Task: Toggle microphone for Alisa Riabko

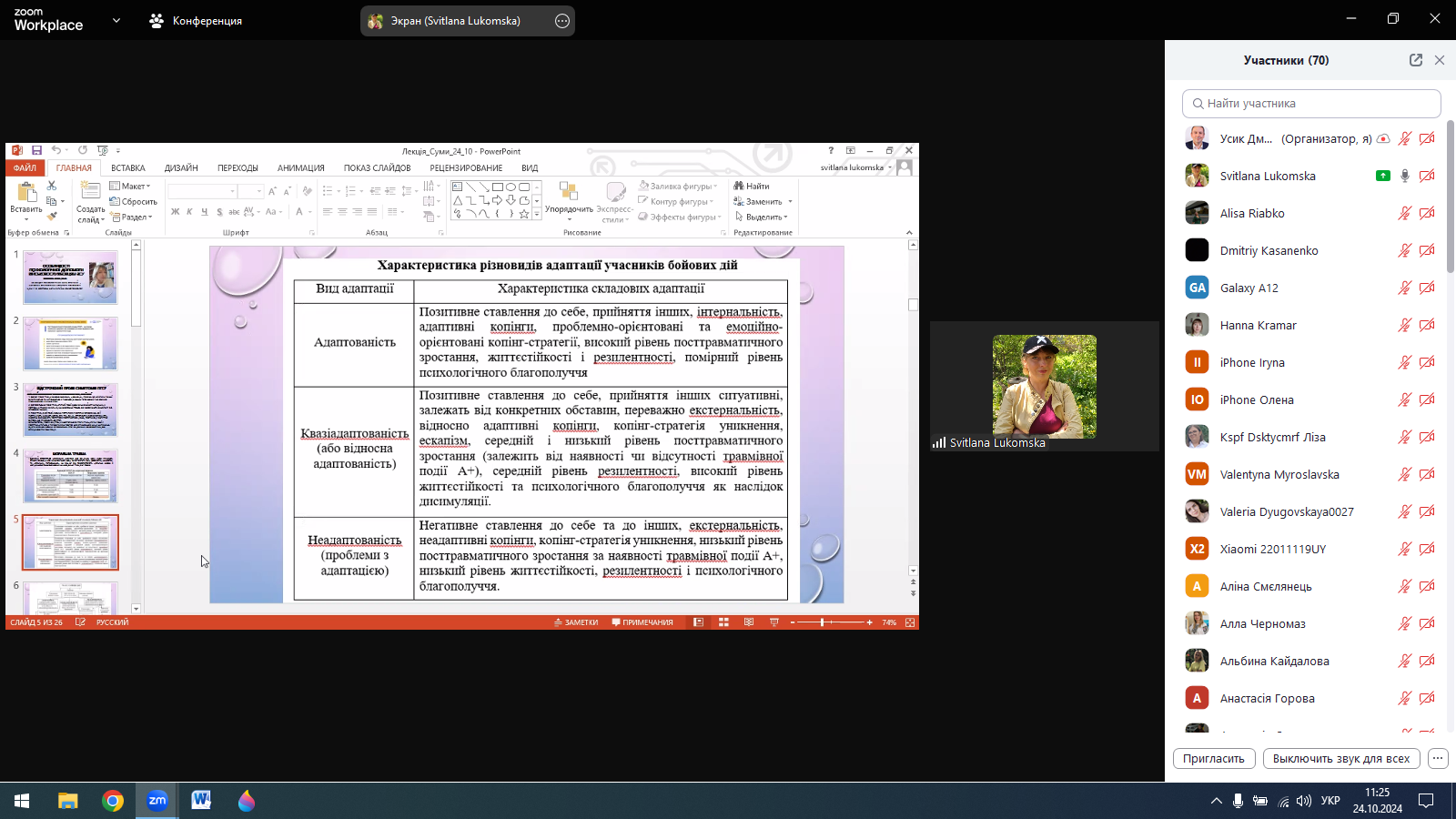Action: click(x=1405, y=213)
